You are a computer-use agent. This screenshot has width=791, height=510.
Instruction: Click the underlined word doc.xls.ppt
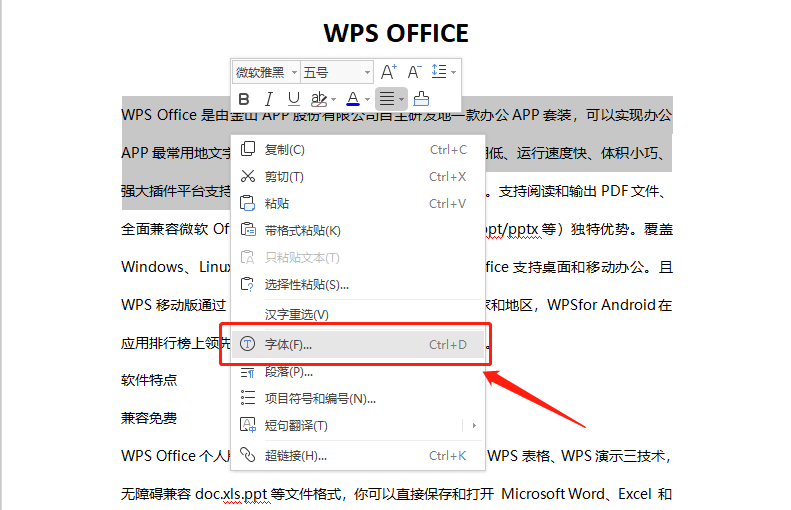(231, 494)
